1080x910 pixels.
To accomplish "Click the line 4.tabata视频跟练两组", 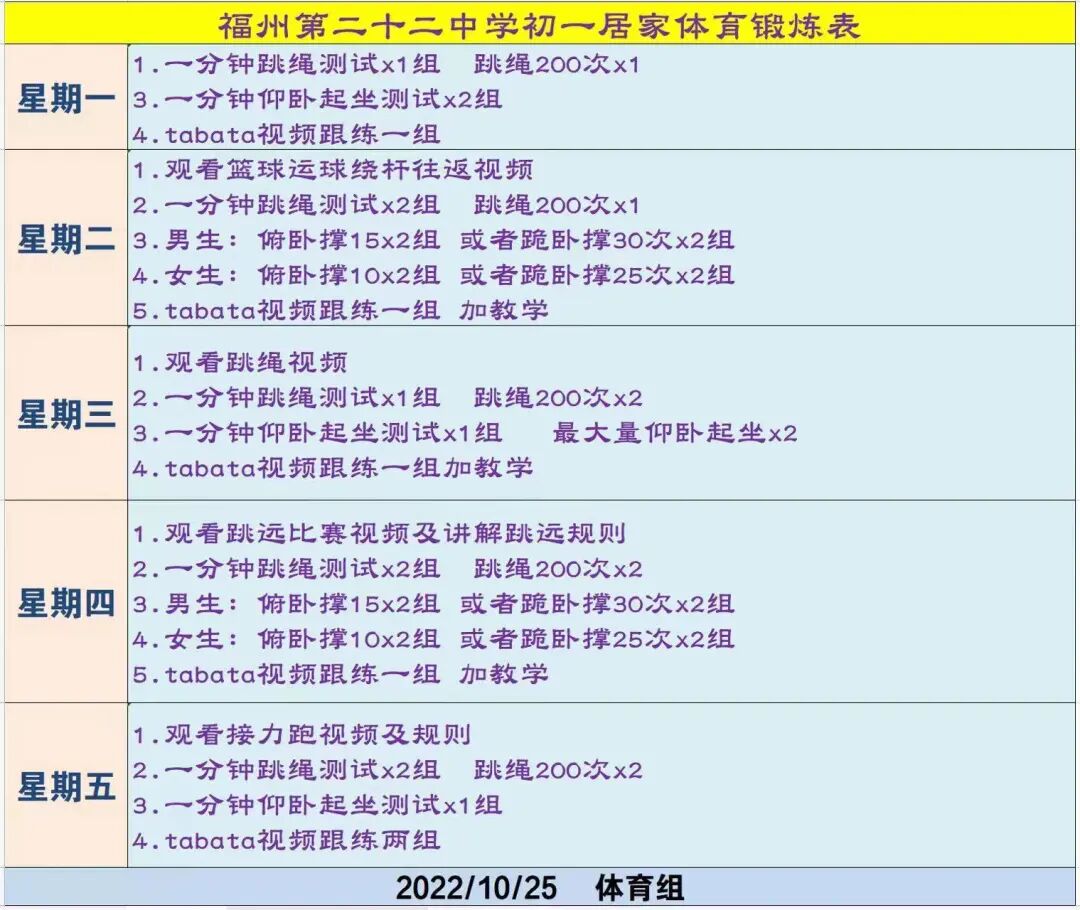I will (x=287, y=840).
